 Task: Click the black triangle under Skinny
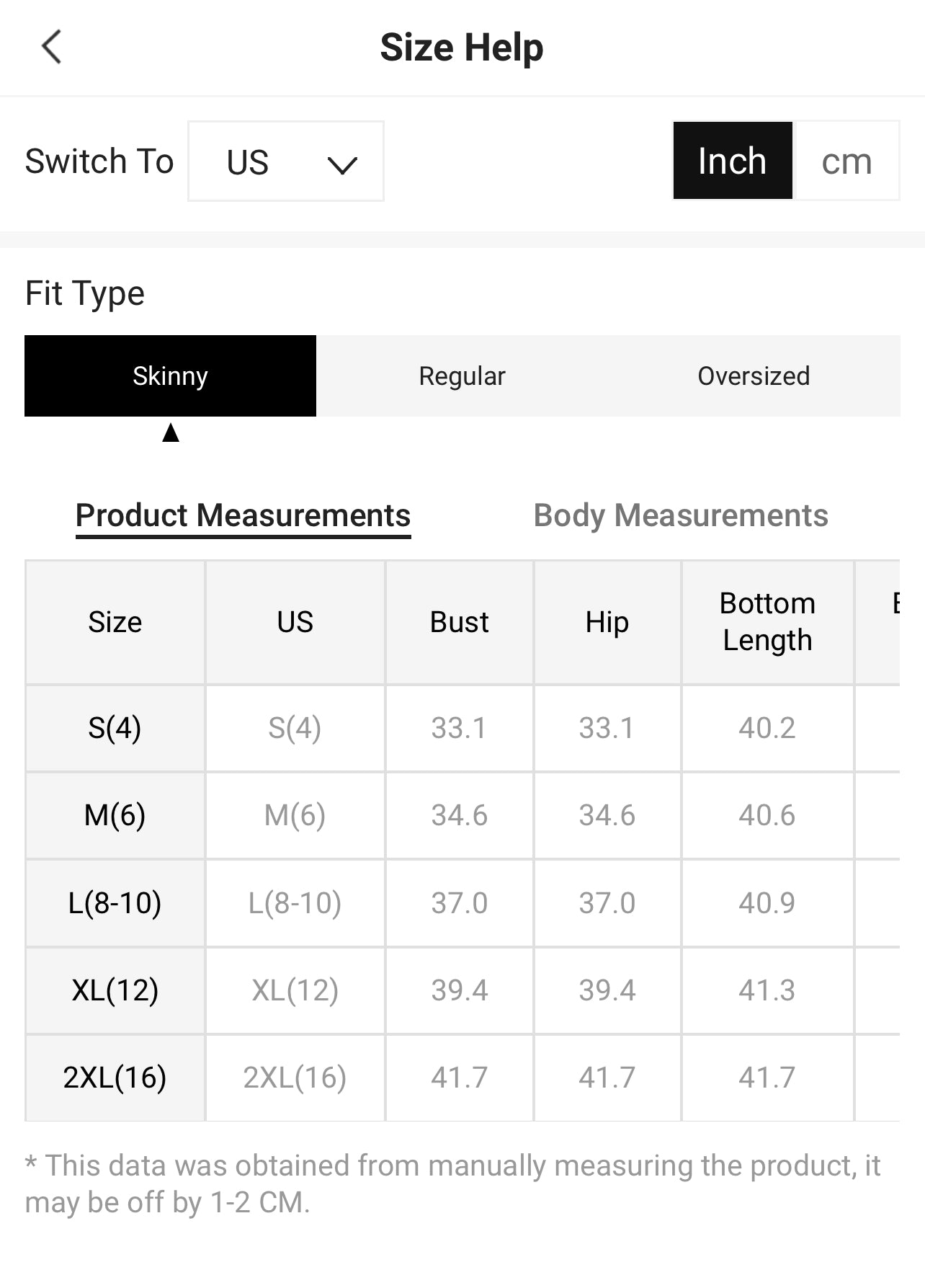[171, 432]
